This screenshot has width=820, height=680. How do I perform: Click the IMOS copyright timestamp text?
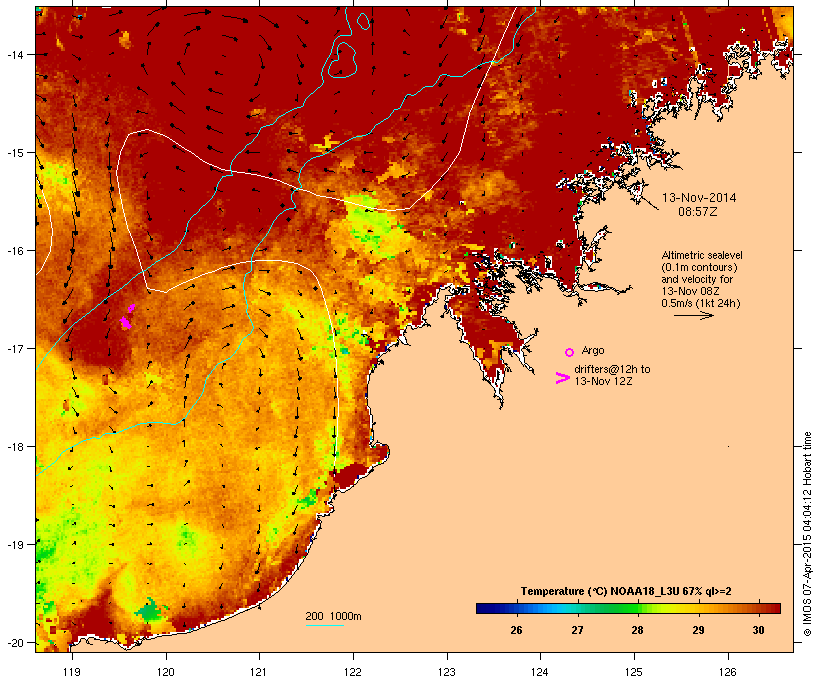[807, 534]
